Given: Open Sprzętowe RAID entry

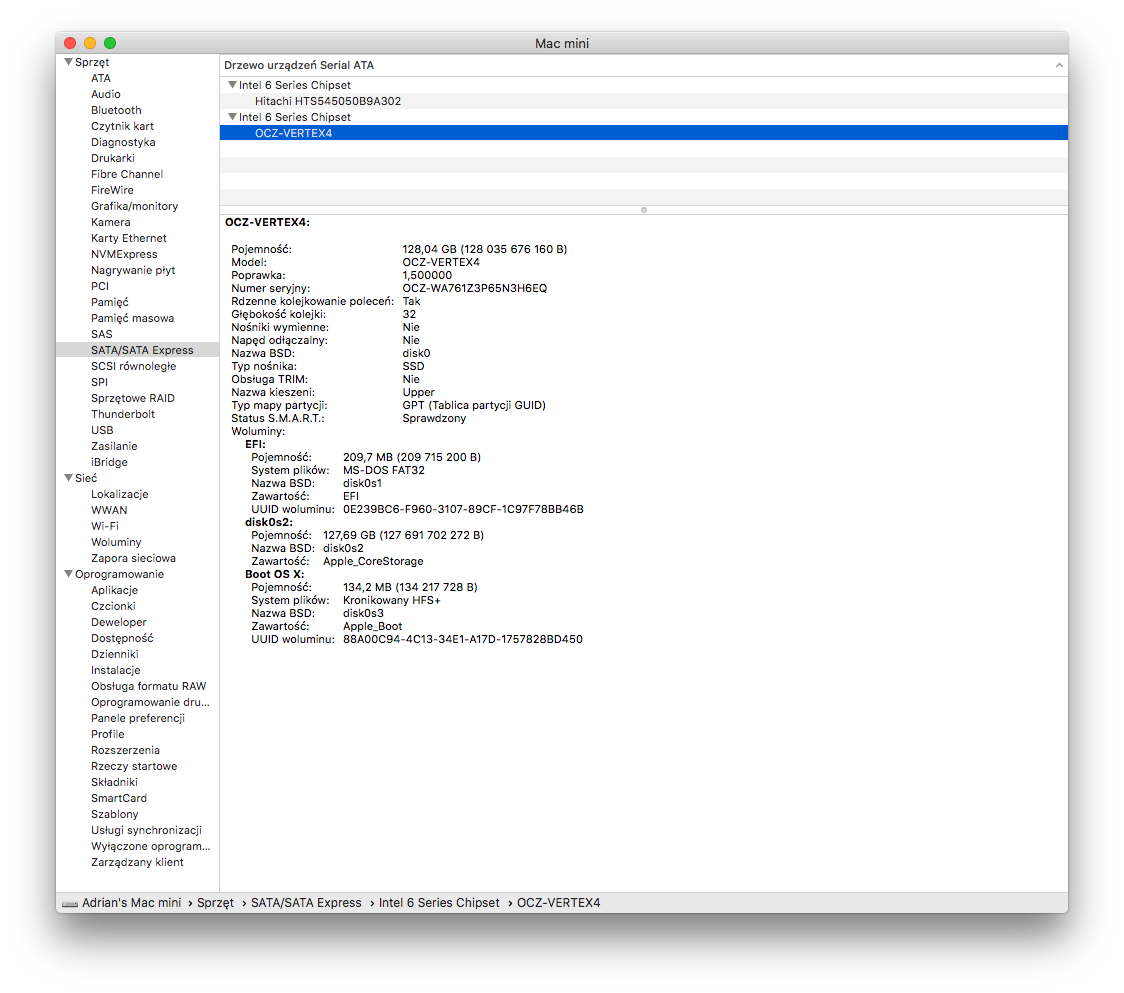Looking at the screenshot, I should point(133,398).
